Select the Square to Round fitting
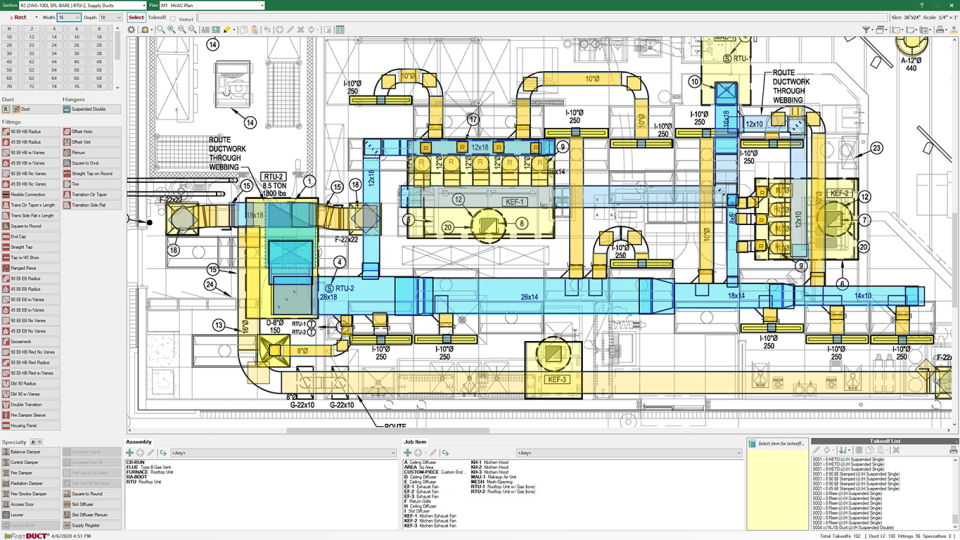This screenshot has height=540, width=960. tap(31, 226)
